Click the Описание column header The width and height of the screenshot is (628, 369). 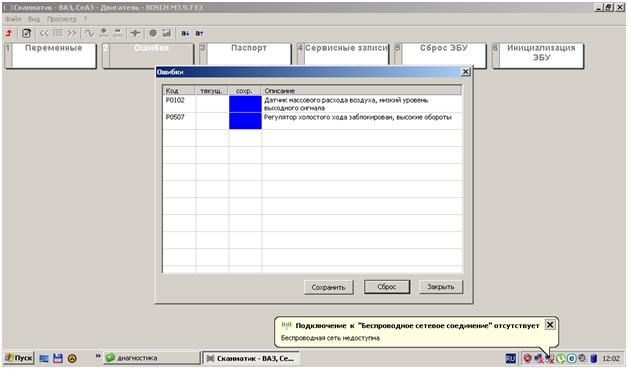point(361,91)
